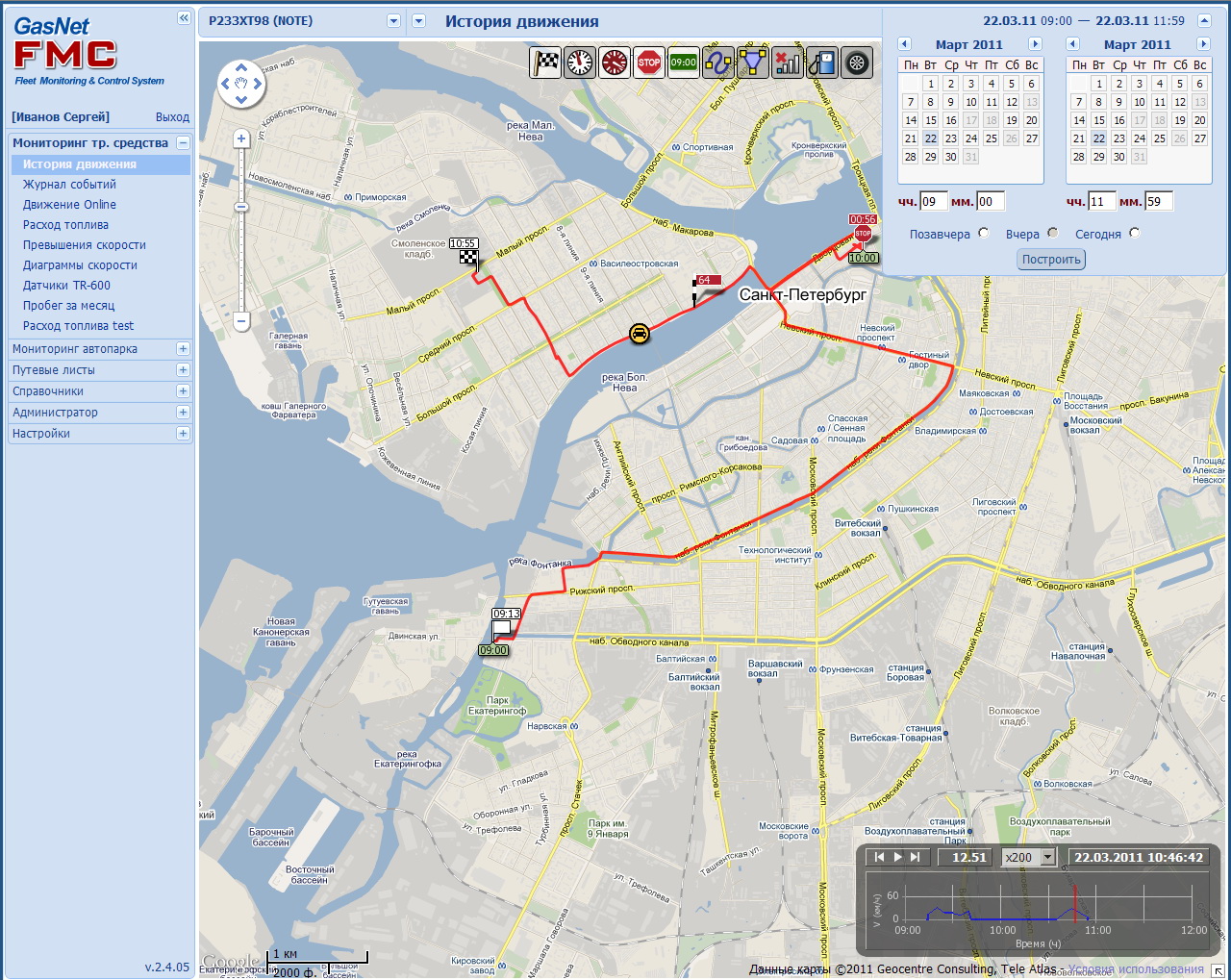This screenshot has height=980, width=1231.
Task: Zoom out the map with minus button
Action: click(x=241, y=321)
